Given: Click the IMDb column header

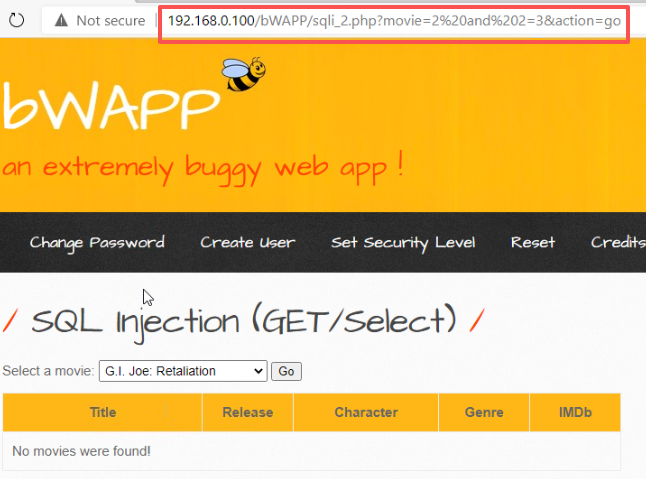Looking at the screenshot, I should [575, 412].
